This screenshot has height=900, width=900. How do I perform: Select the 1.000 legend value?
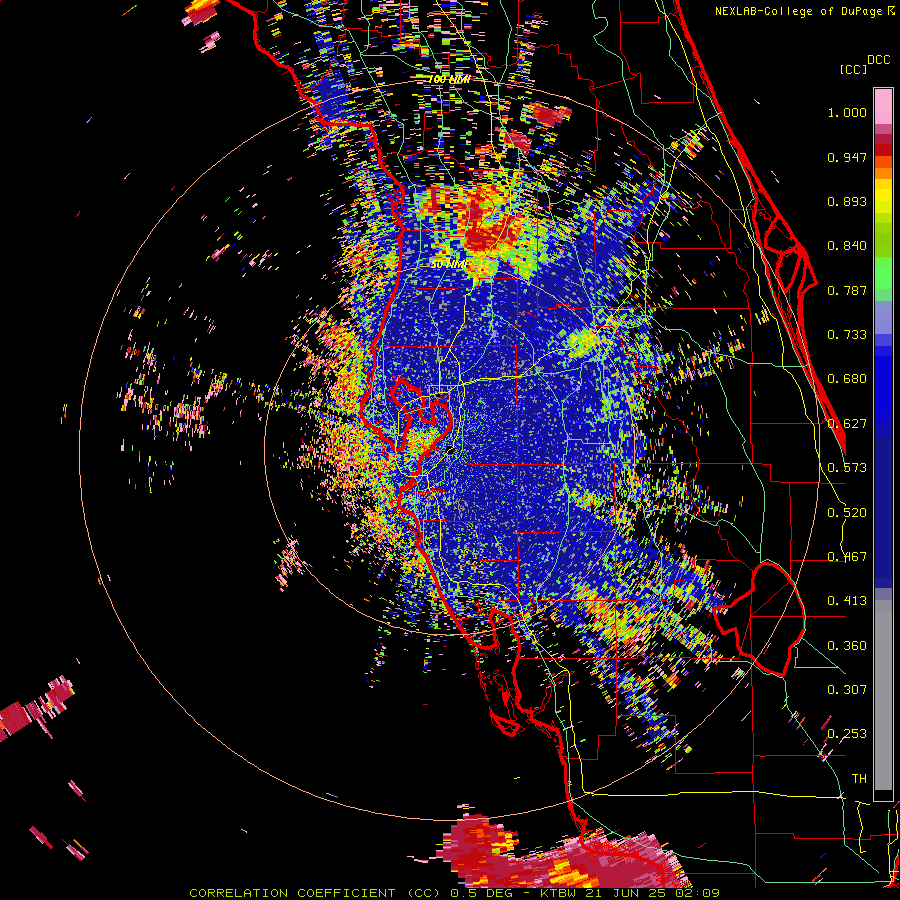[847, 112]
